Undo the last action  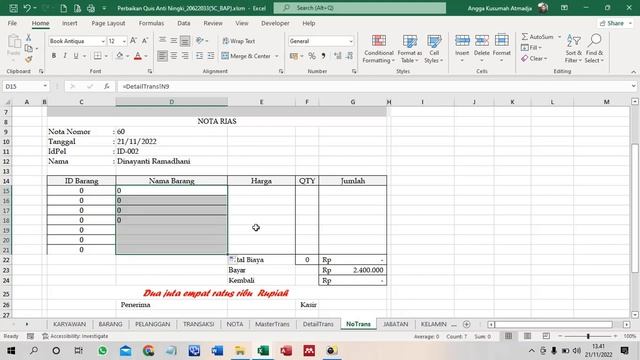pos(27,8)
